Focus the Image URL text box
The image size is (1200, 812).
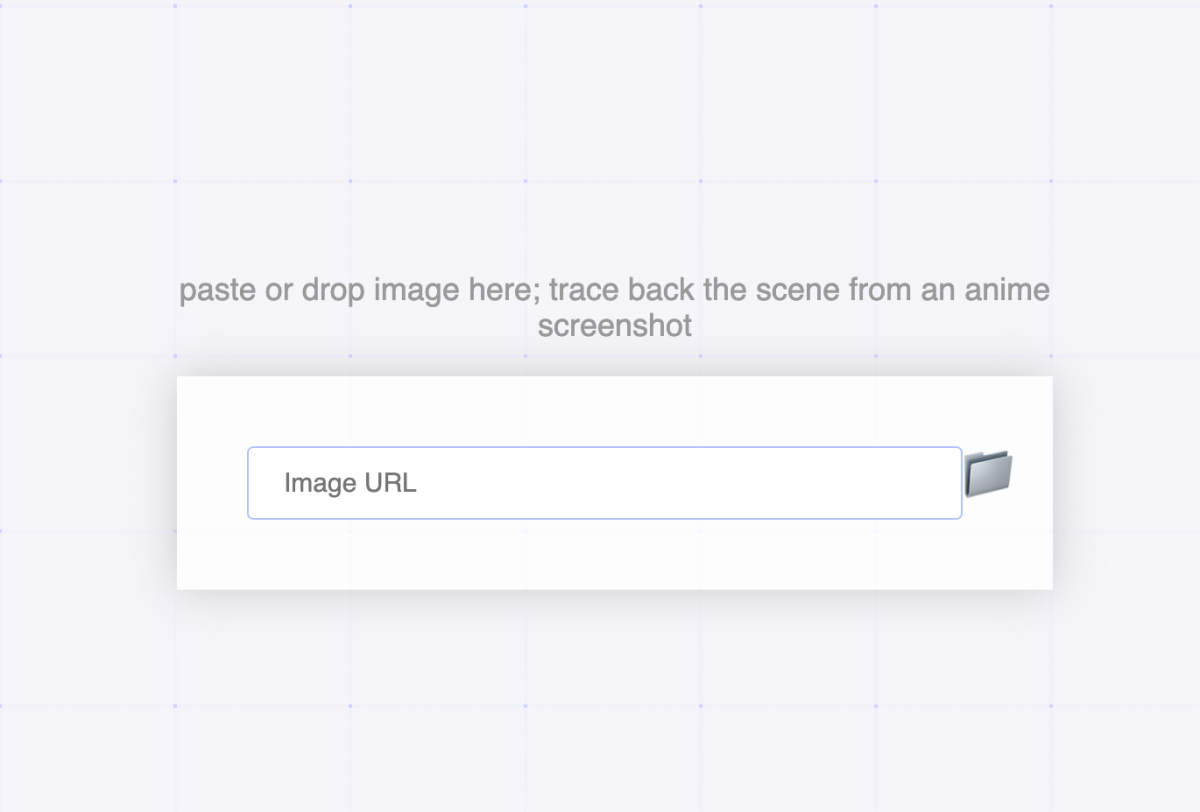pyautogui.click(x=604, y=483)
